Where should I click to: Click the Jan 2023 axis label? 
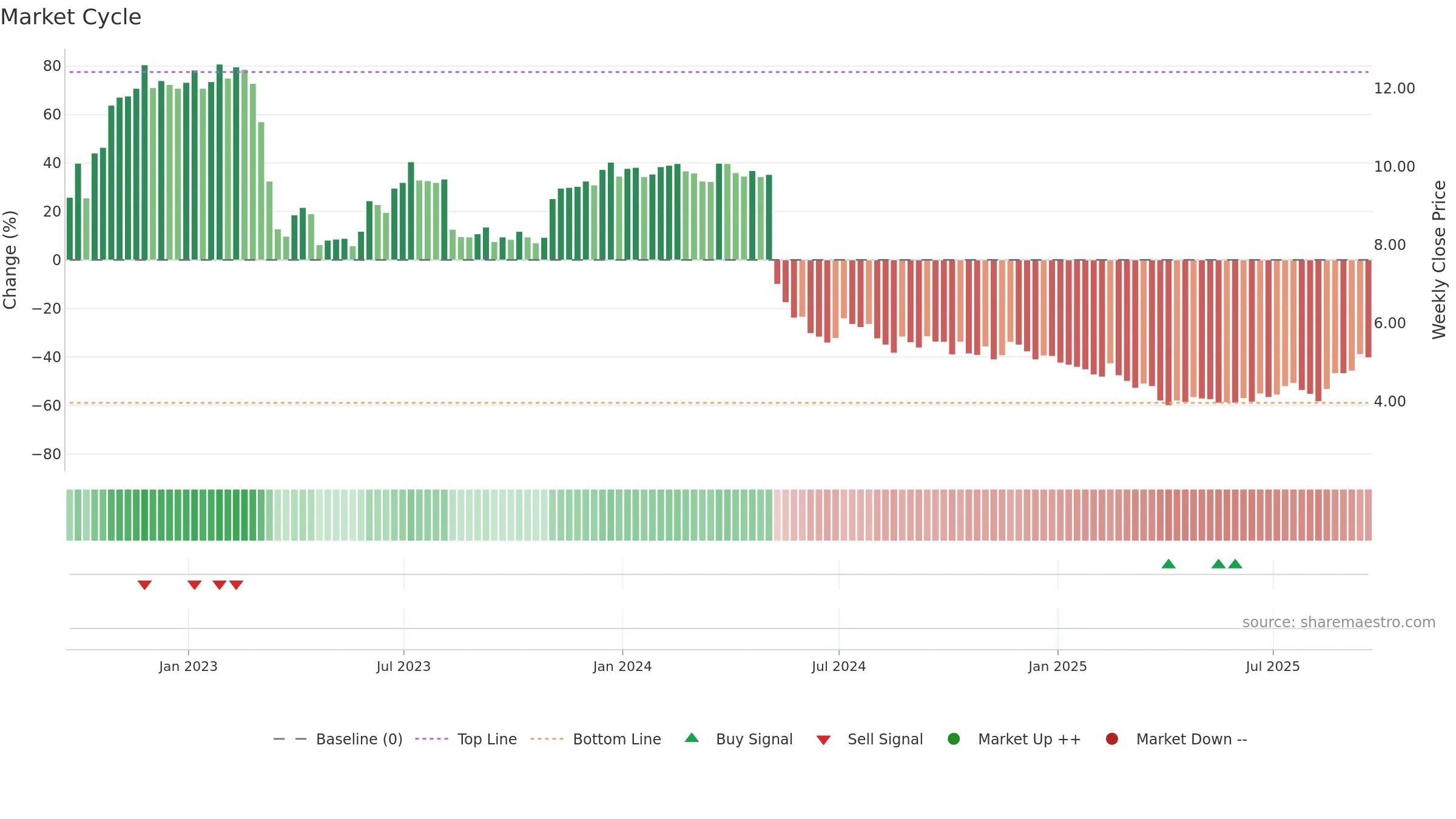click(188, 666)
